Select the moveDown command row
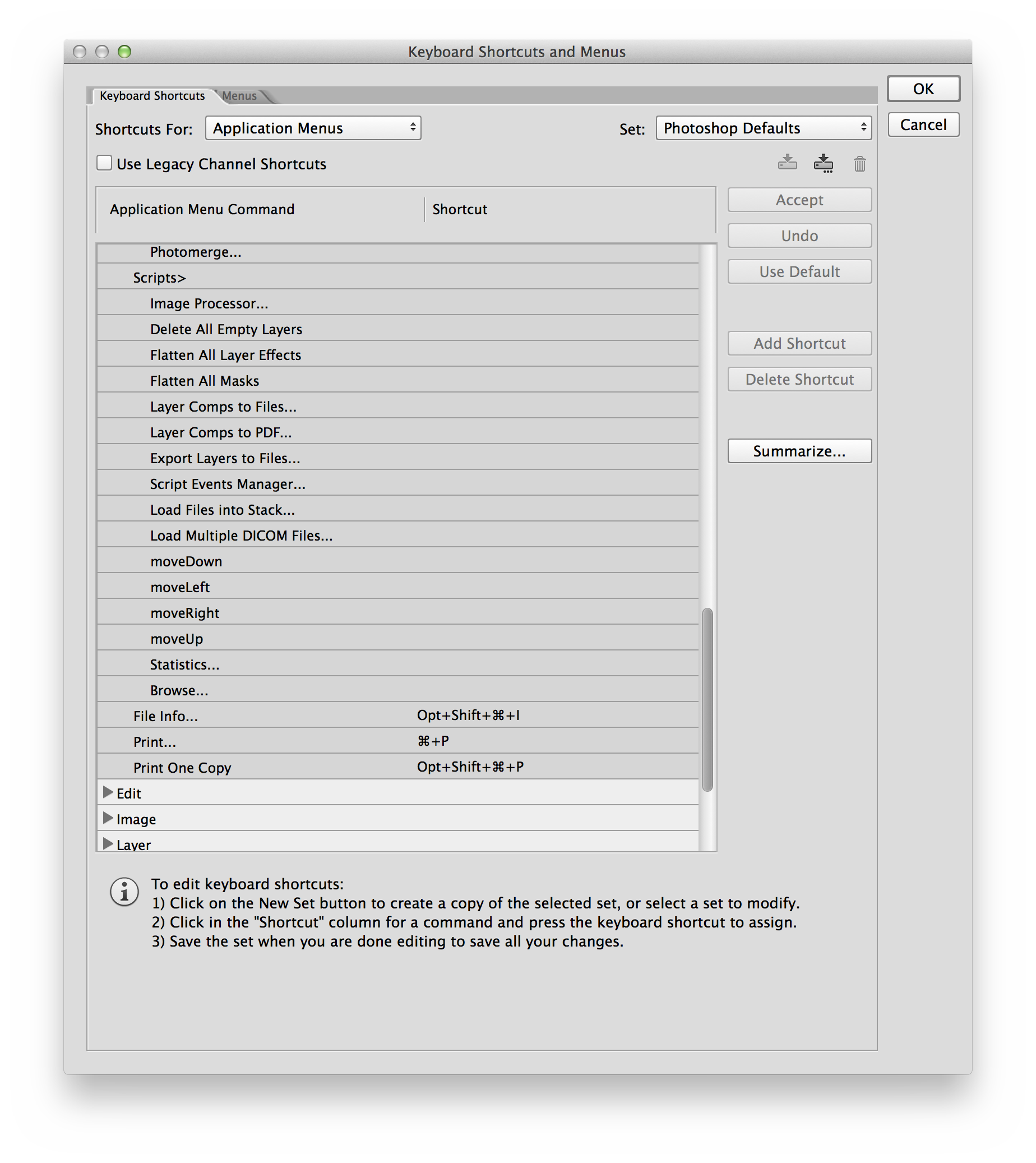 click(398, 561)
